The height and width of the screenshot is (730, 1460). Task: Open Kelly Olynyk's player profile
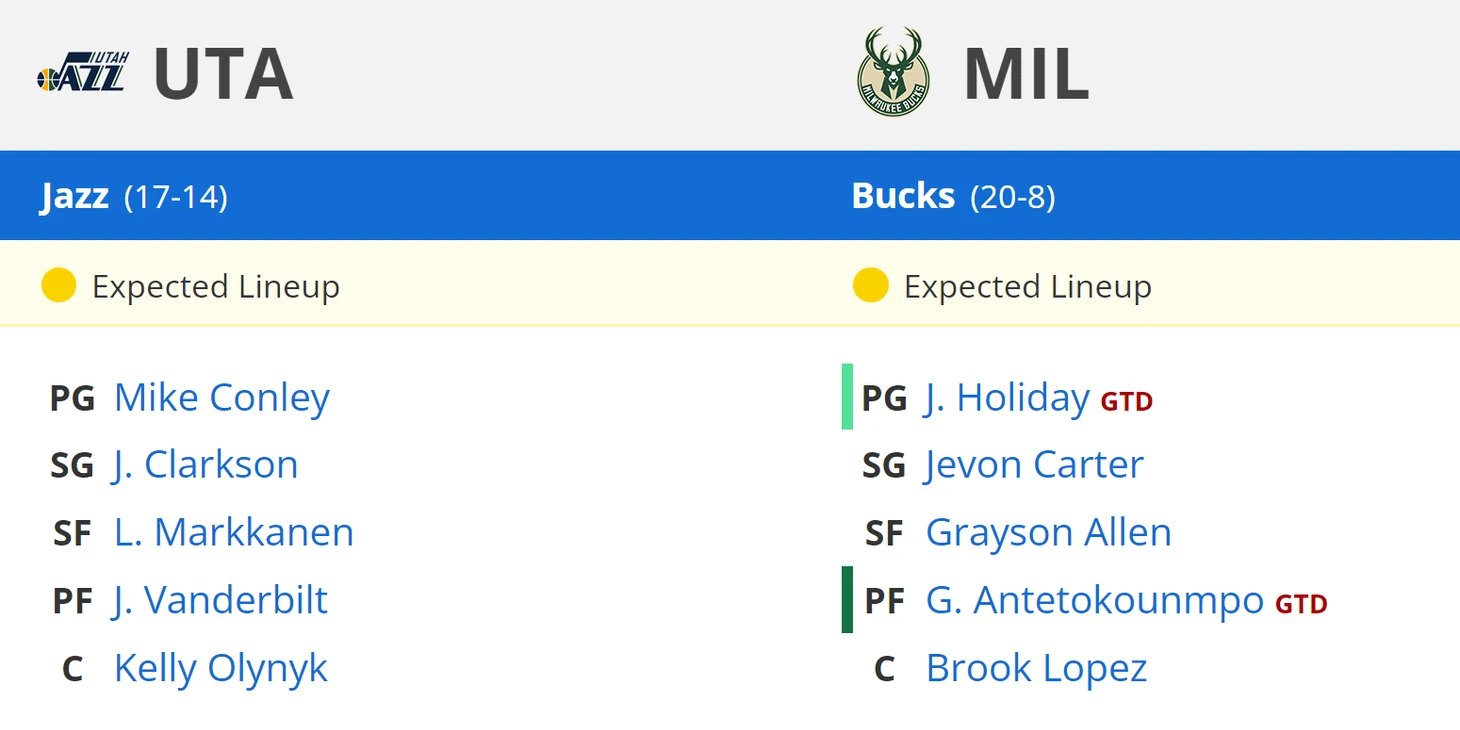click(x=220, y=668)
